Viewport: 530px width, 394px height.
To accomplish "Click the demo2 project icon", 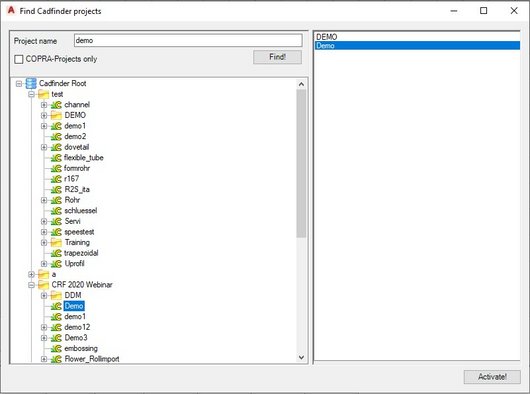I will 56,137.
